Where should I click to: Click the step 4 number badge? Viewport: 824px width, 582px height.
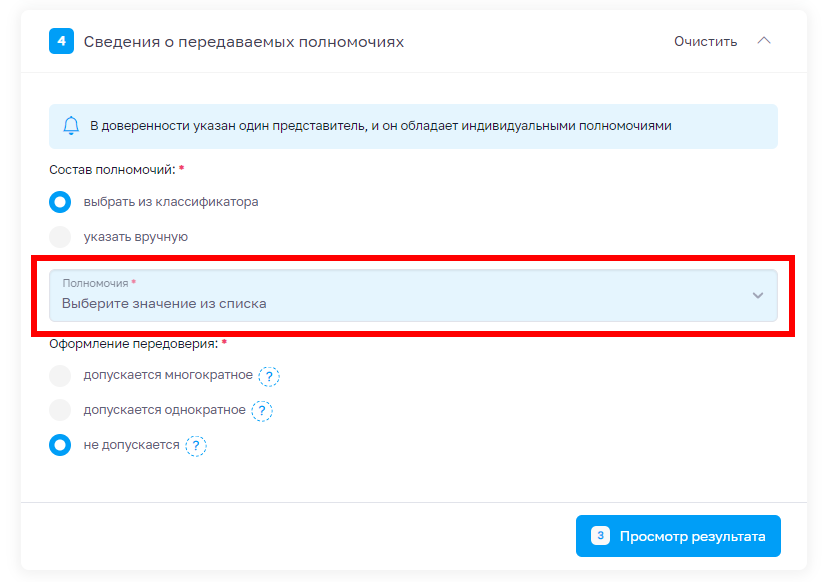tap(61, 42)
